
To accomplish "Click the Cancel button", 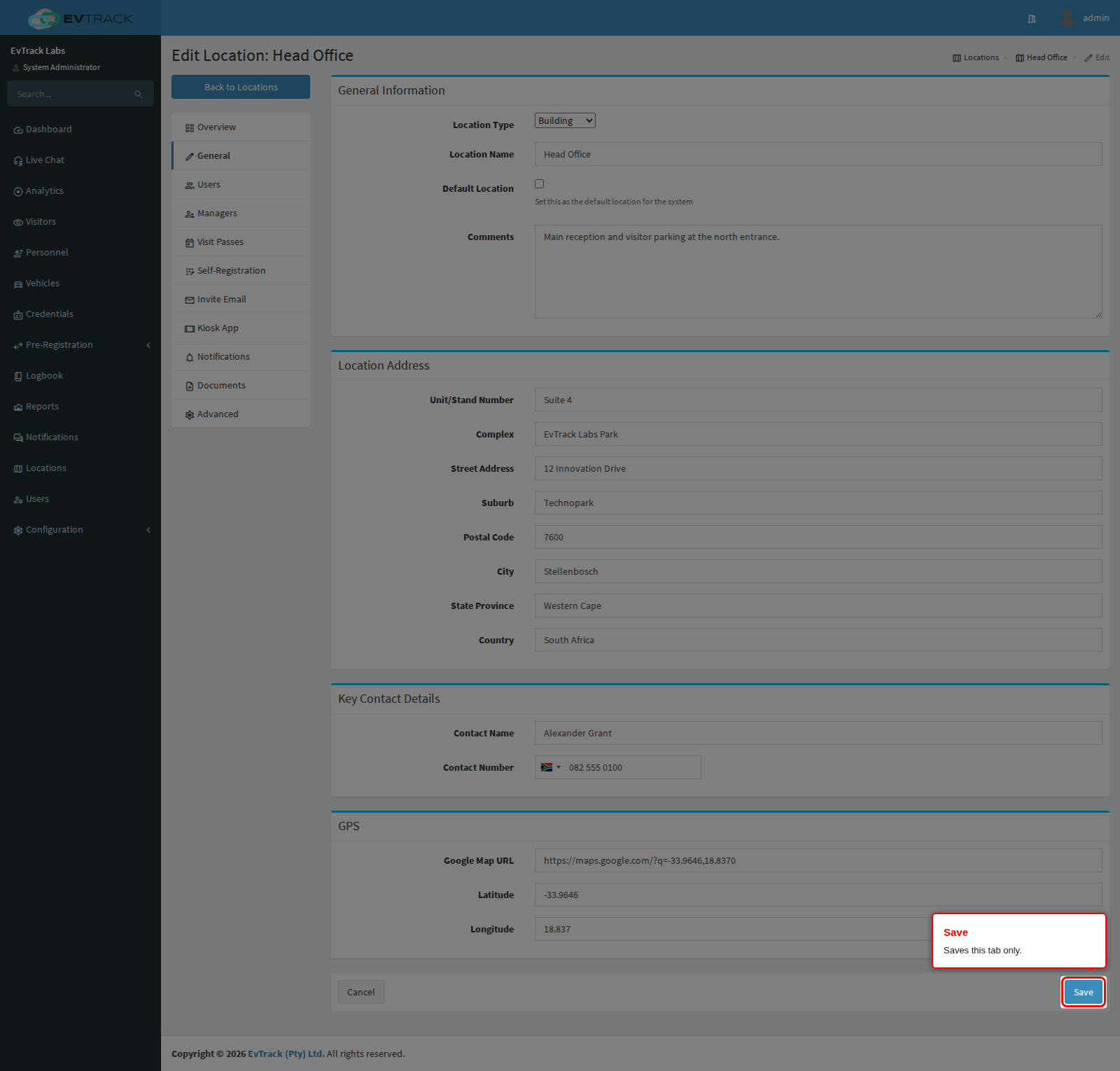I will [x=361, y=992].
